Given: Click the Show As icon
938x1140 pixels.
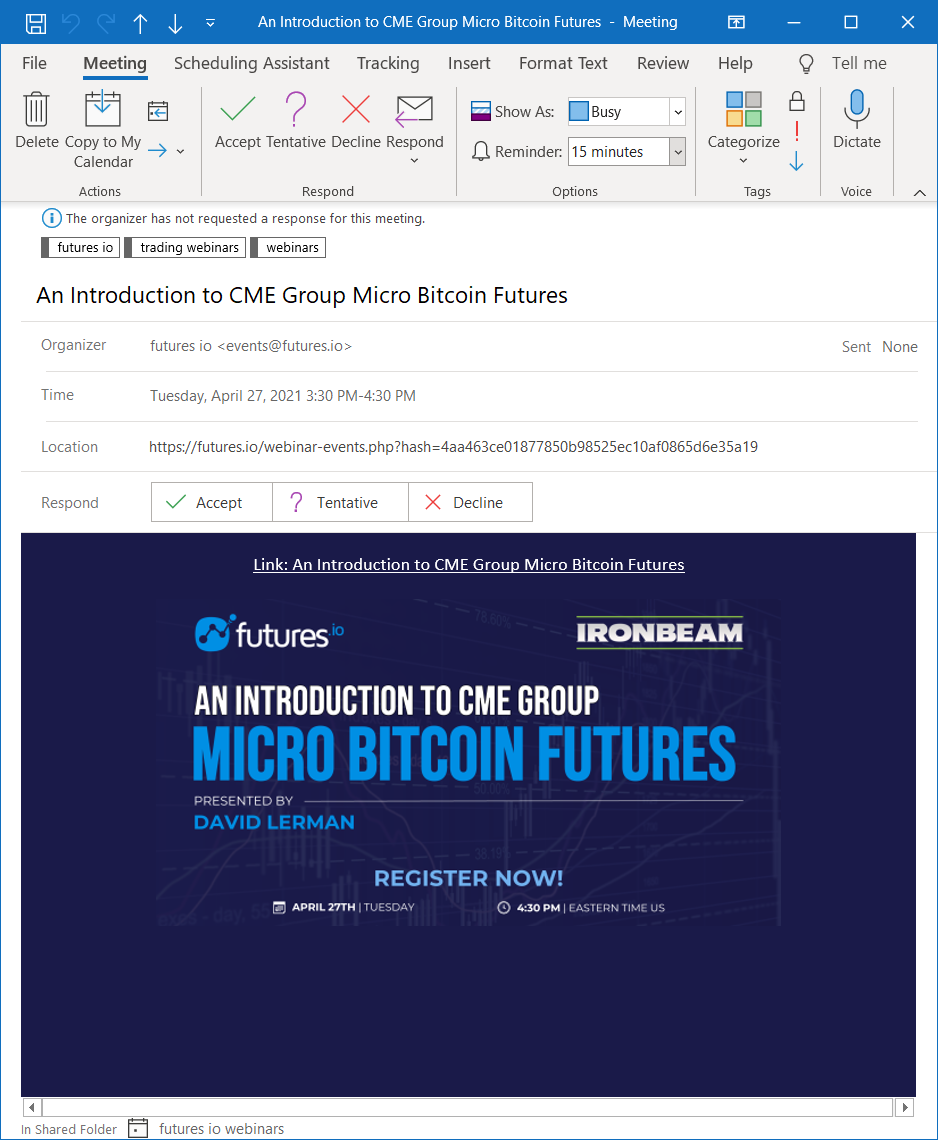Looking at the screenshot, I should [x=481, y=111].
